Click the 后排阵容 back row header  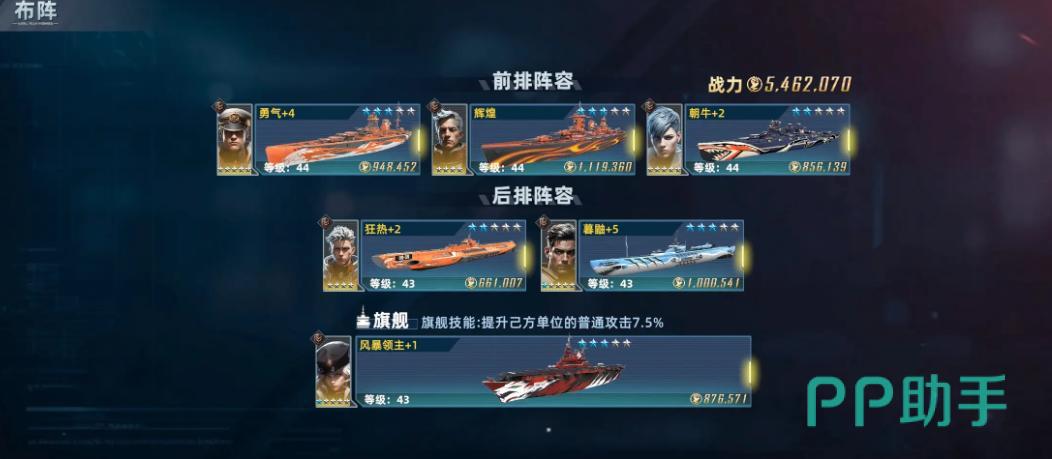click(533, 197)
